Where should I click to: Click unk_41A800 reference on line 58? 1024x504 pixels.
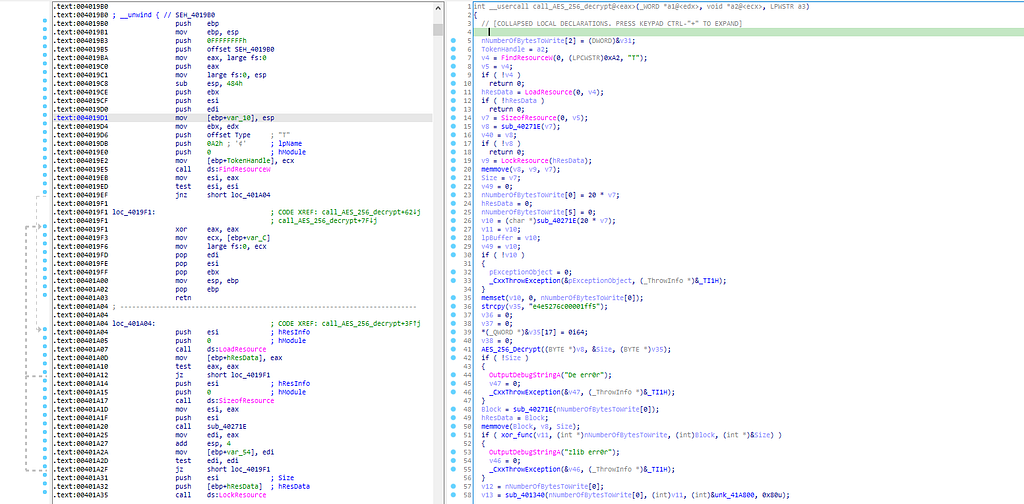click(x=735, y=494)
